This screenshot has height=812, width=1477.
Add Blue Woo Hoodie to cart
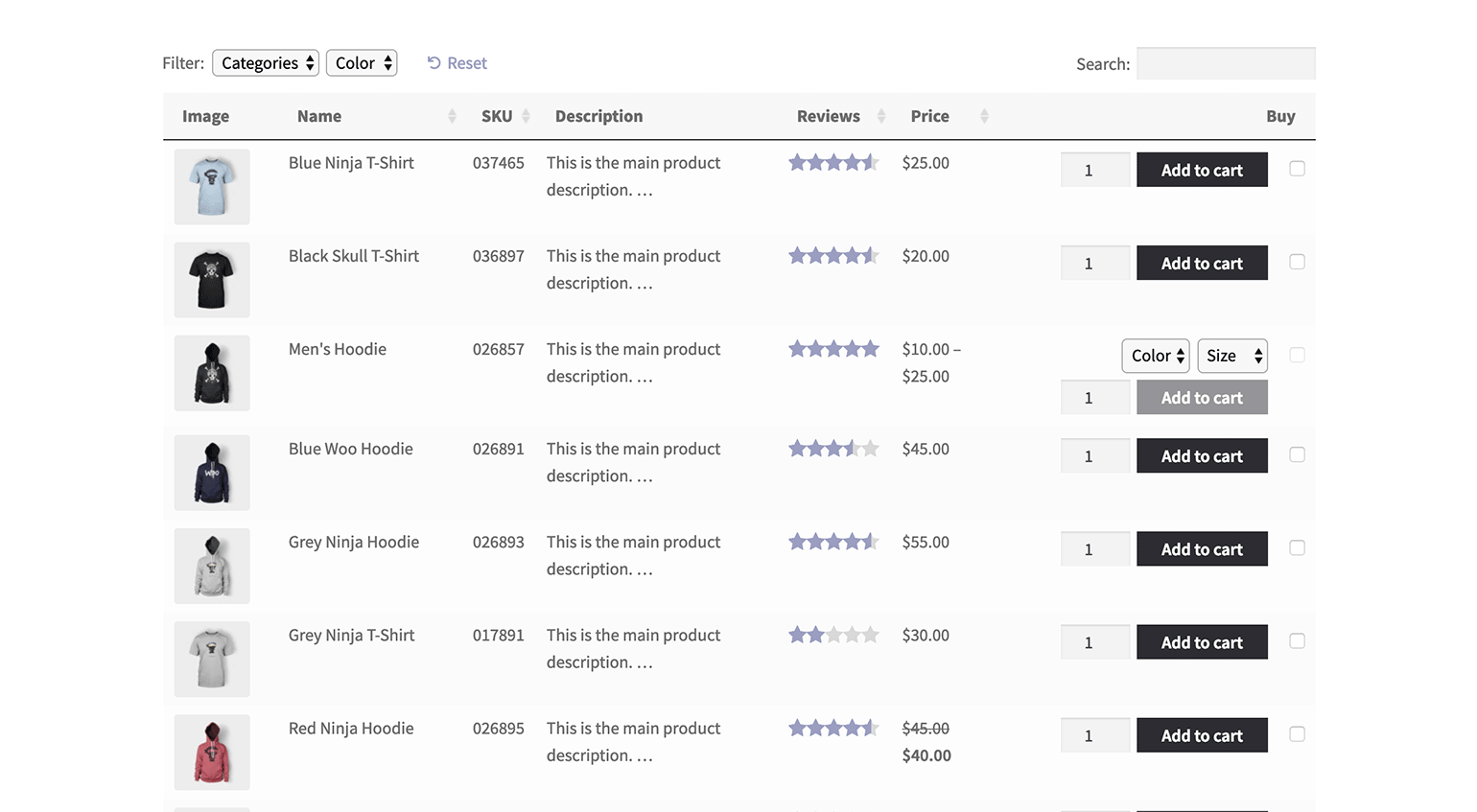point(1202,456)
